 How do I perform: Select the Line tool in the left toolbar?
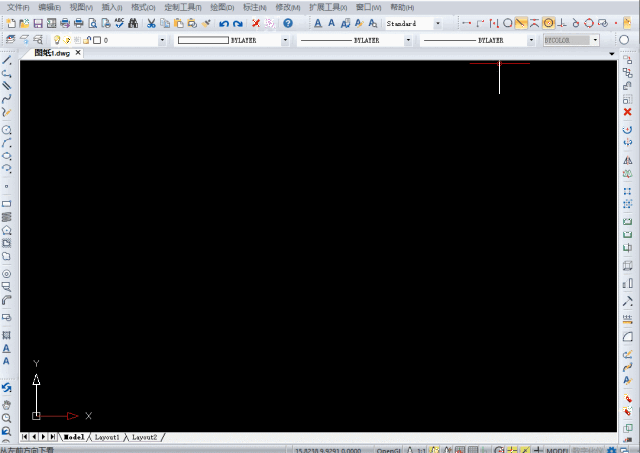[7, 60]
